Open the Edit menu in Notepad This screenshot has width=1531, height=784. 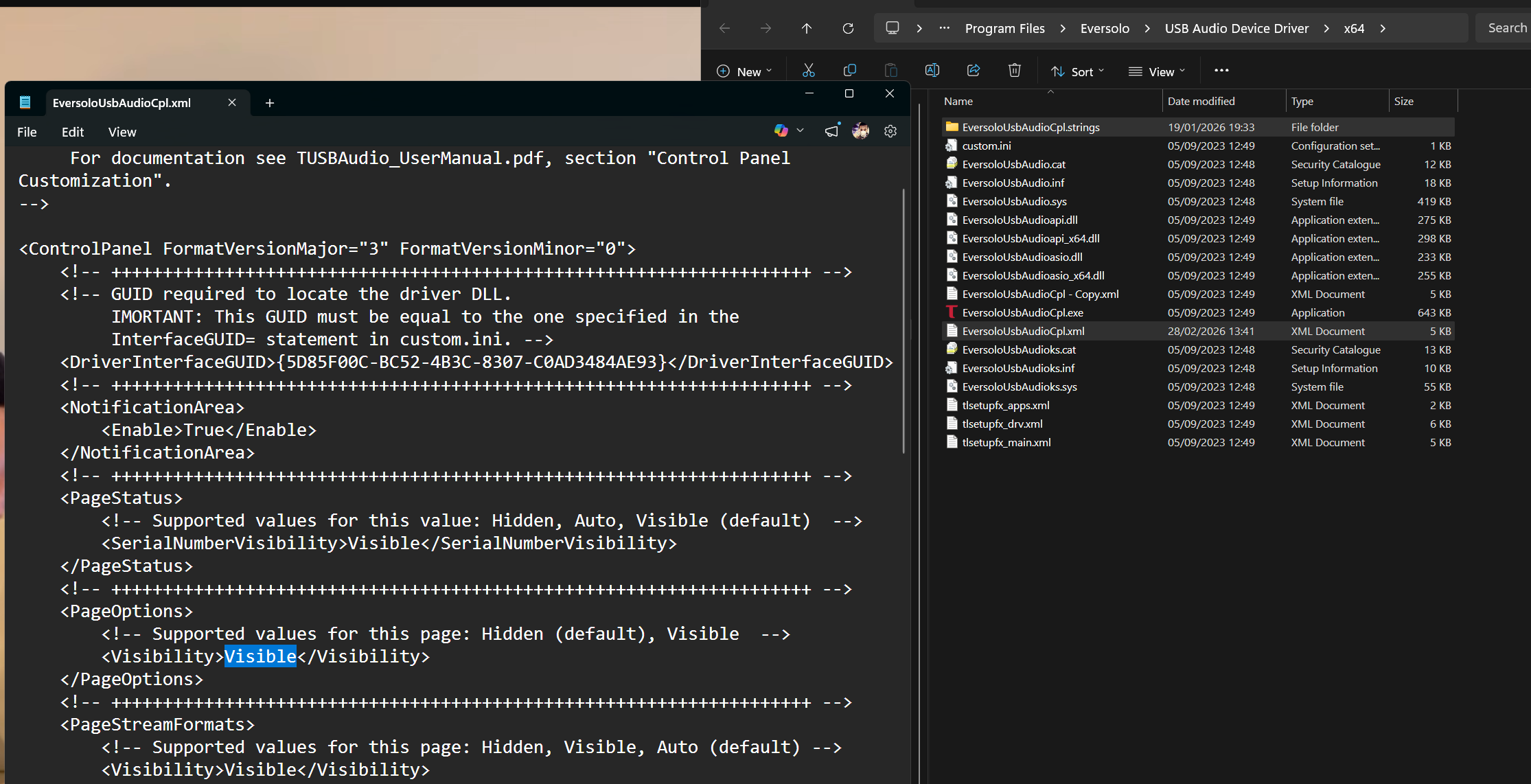click(73, 132)
